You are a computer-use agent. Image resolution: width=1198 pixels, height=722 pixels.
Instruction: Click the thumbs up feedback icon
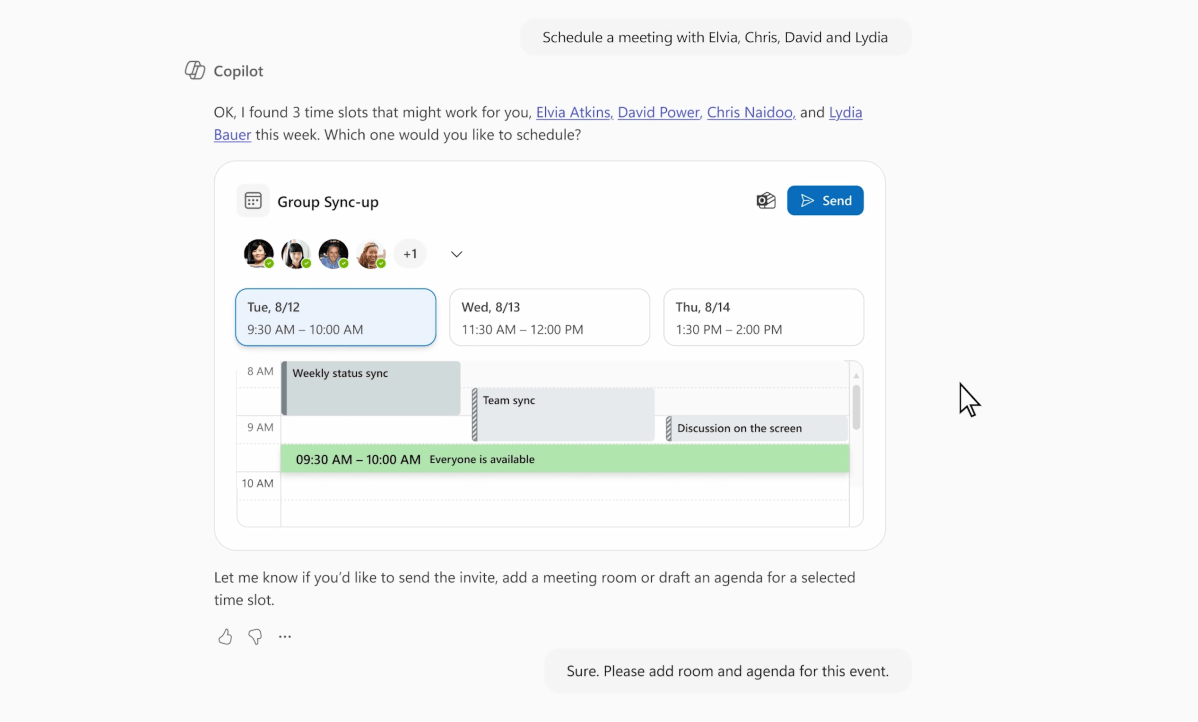225,637
